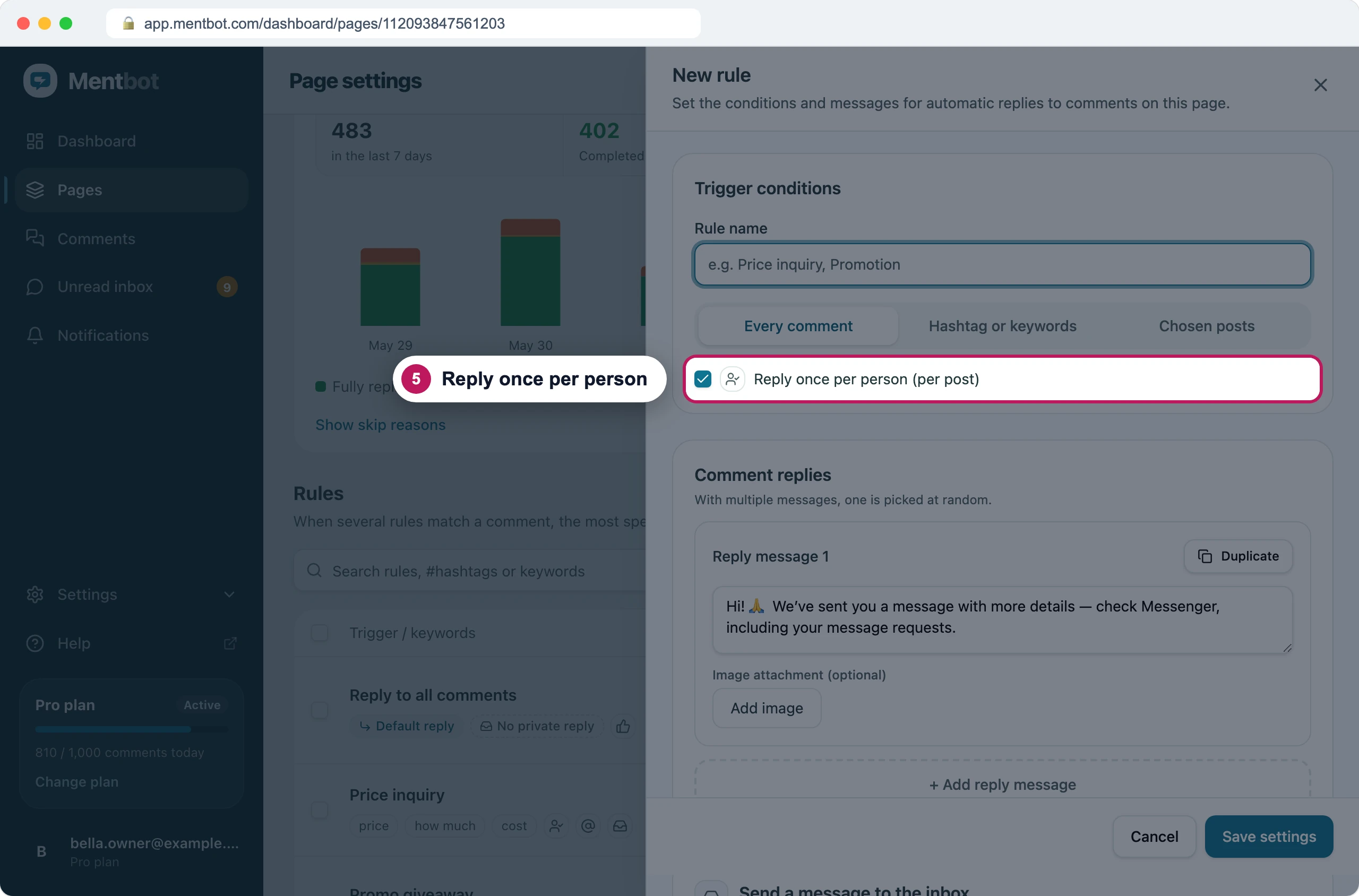Click the person-check icon on Price inquiry
Screen dimensions: 1359x896
pos(556,826)
